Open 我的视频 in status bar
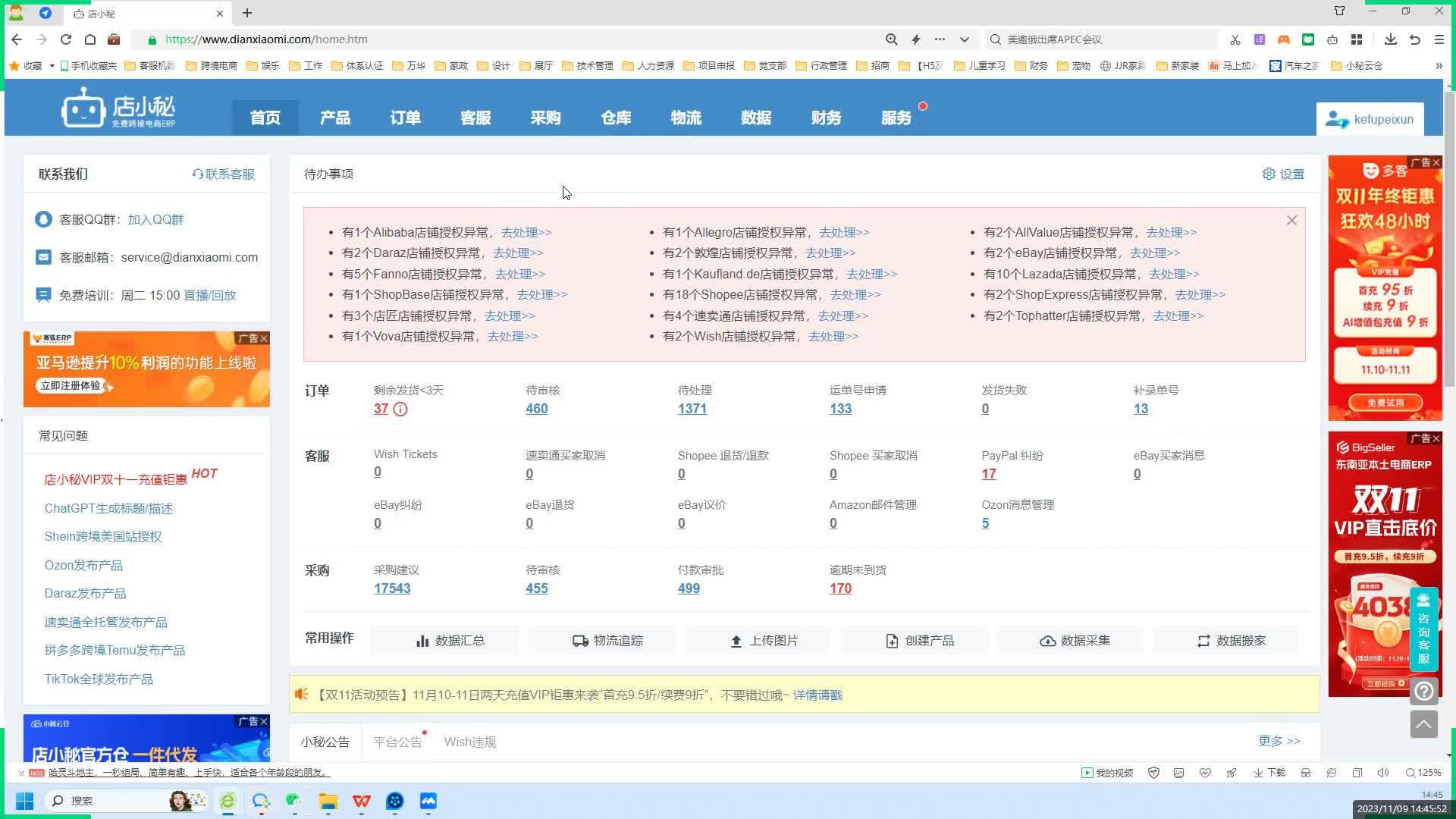Image resolution: width=1456 pixels, height=819 pixels. point(1107,773)
